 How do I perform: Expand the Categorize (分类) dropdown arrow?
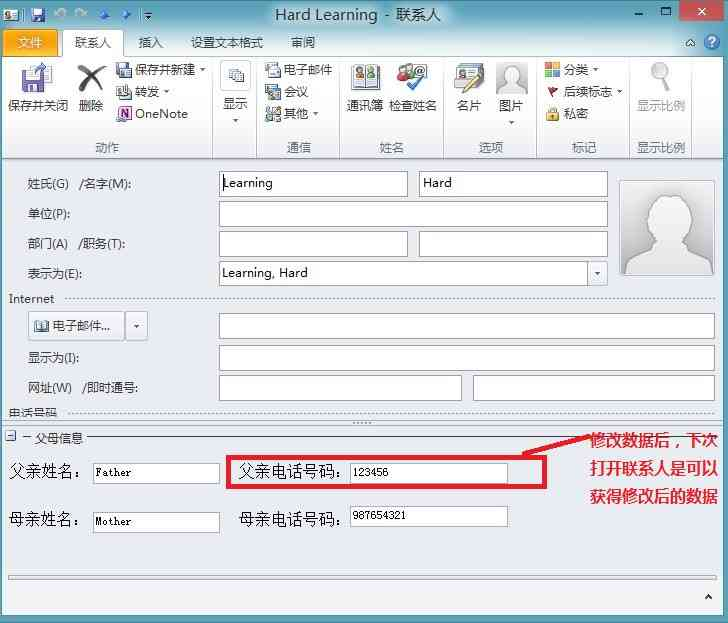tap(596, 70)
